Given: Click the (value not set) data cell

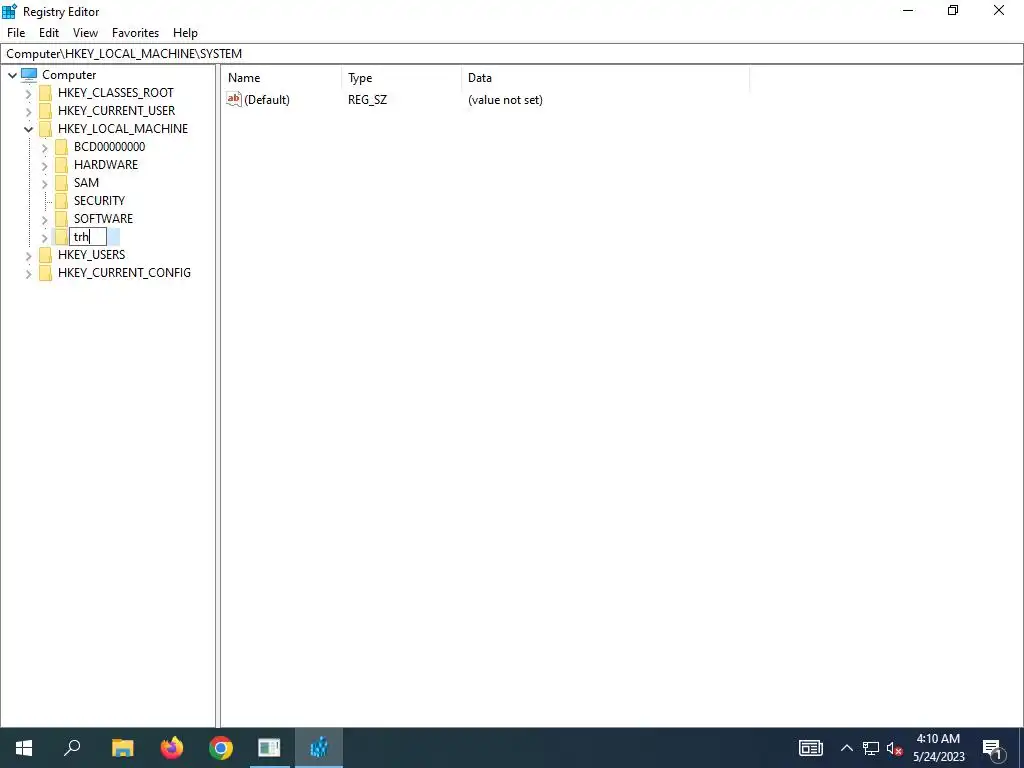Looking at the screenshot, I should click(505, 100).
